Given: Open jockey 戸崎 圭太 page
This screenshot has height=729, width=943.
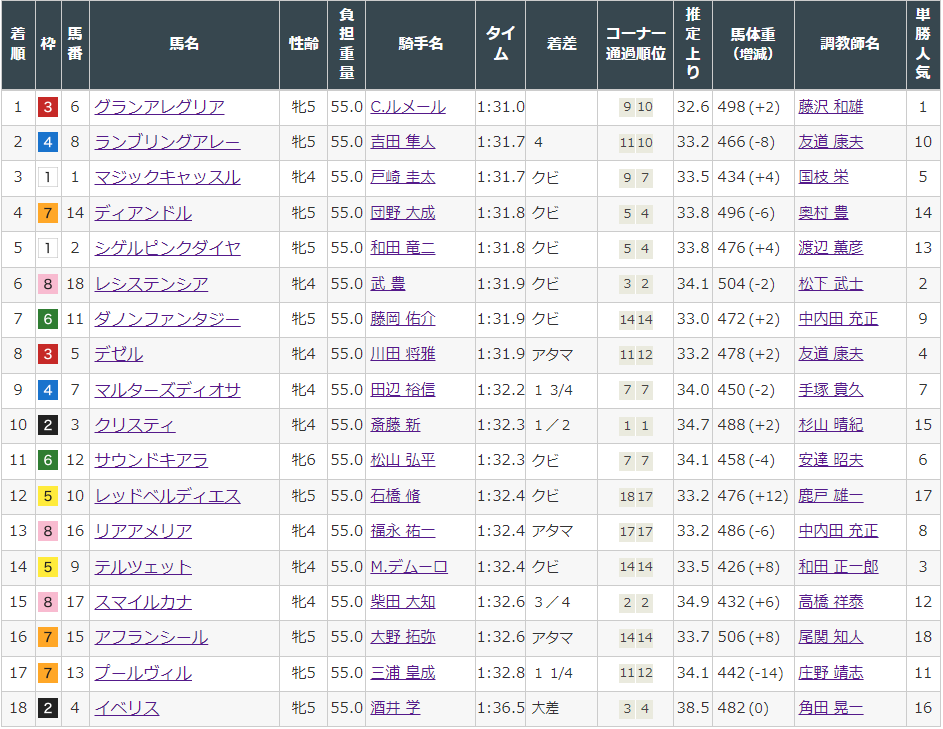Looking at the screenshot, I should (402, 177).
